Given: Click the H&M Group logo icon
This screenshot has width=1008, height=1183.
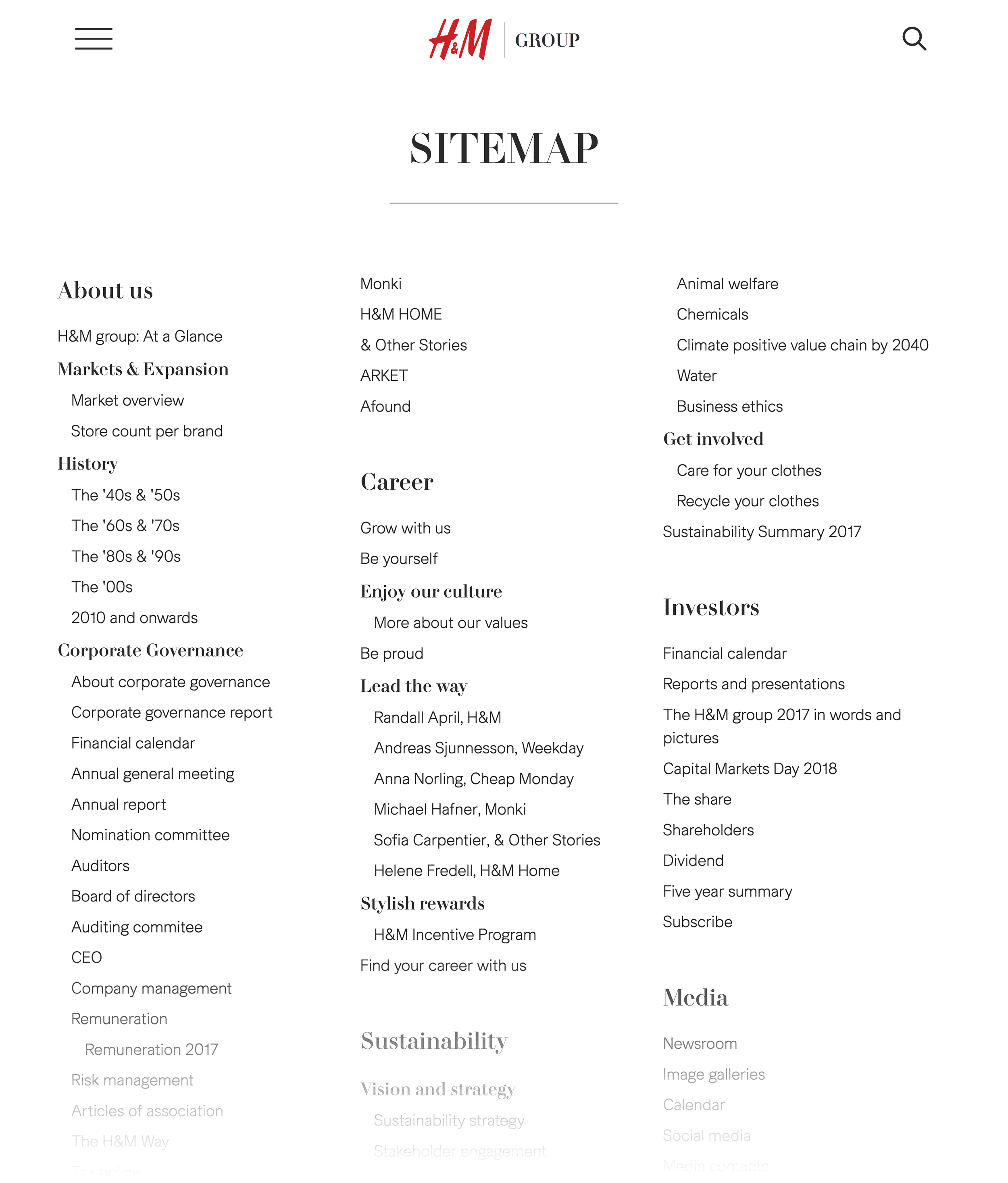Looking at the screenshot, I should [503, 38].
